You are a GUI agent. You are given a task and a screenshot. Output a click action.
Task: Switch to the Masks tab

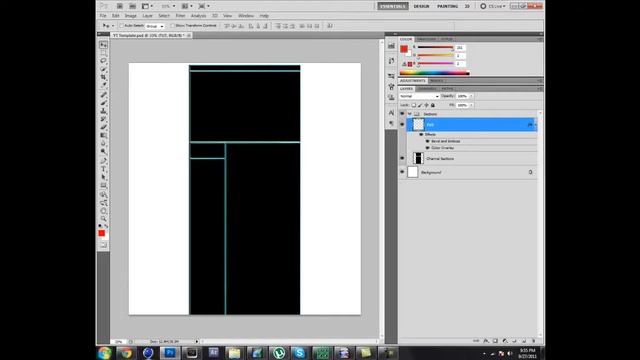click(436, 81)
